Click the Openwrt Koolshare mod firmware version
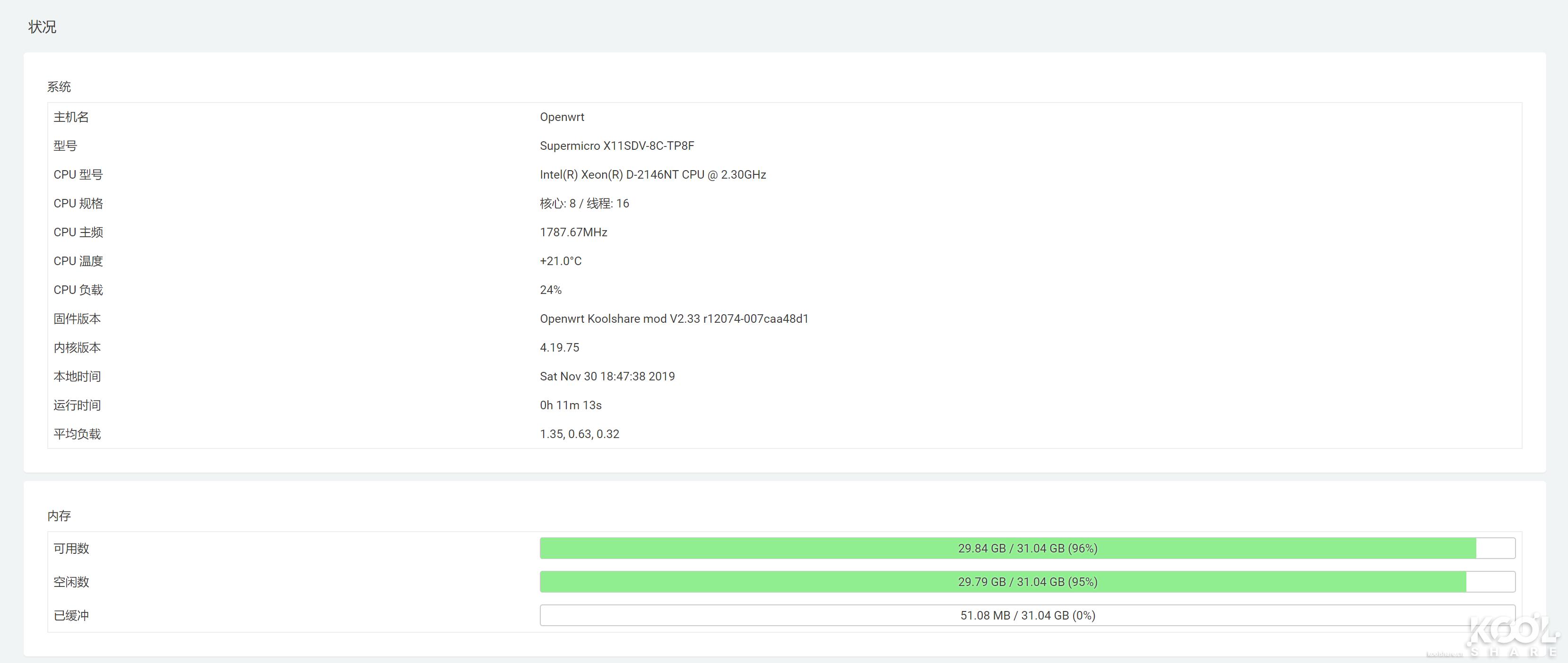The image size is (1568, 663). tap(674, 319)
